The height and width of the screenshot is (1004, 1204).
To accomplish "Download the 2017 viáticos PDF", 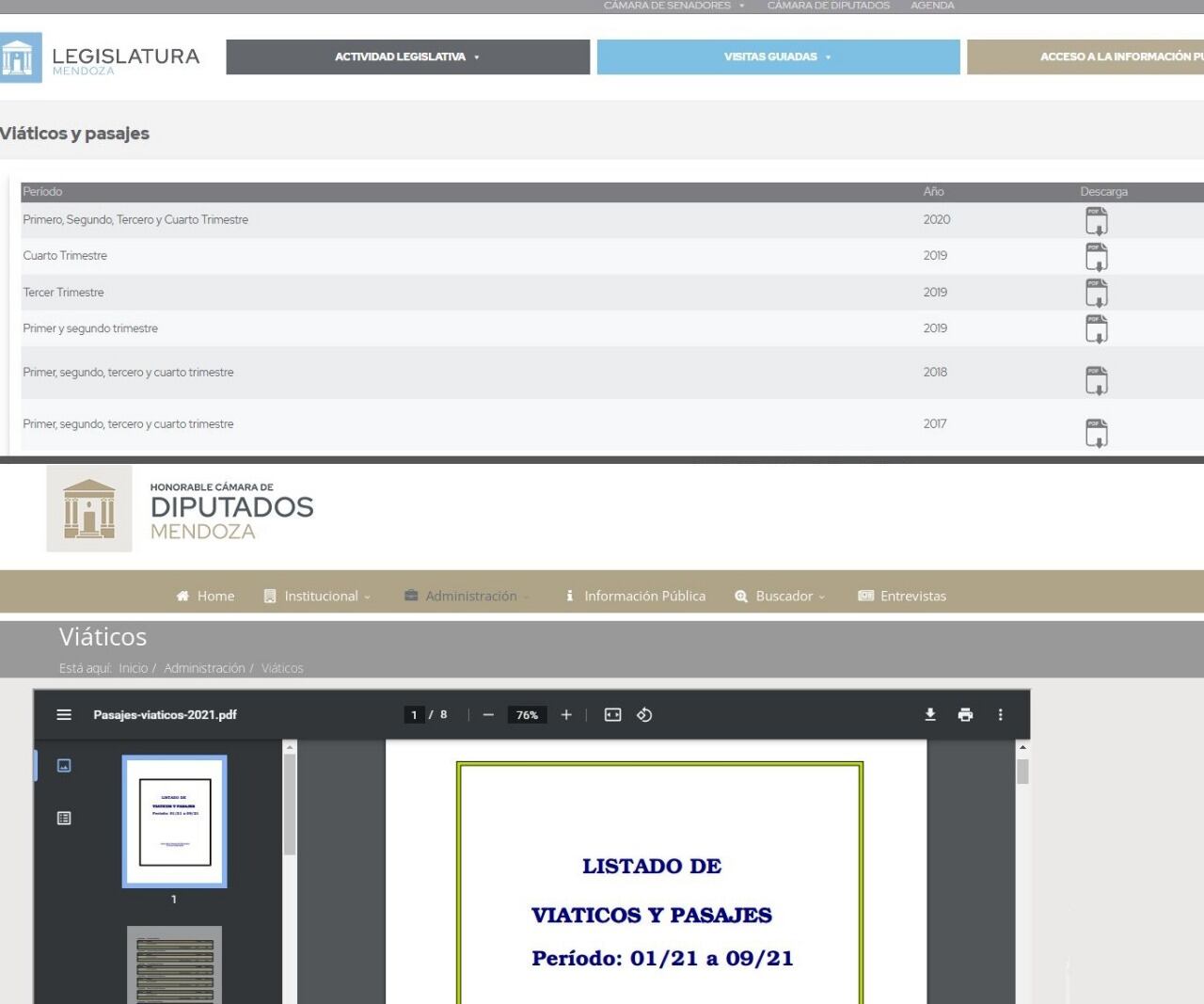I will tap(1097, 433).
